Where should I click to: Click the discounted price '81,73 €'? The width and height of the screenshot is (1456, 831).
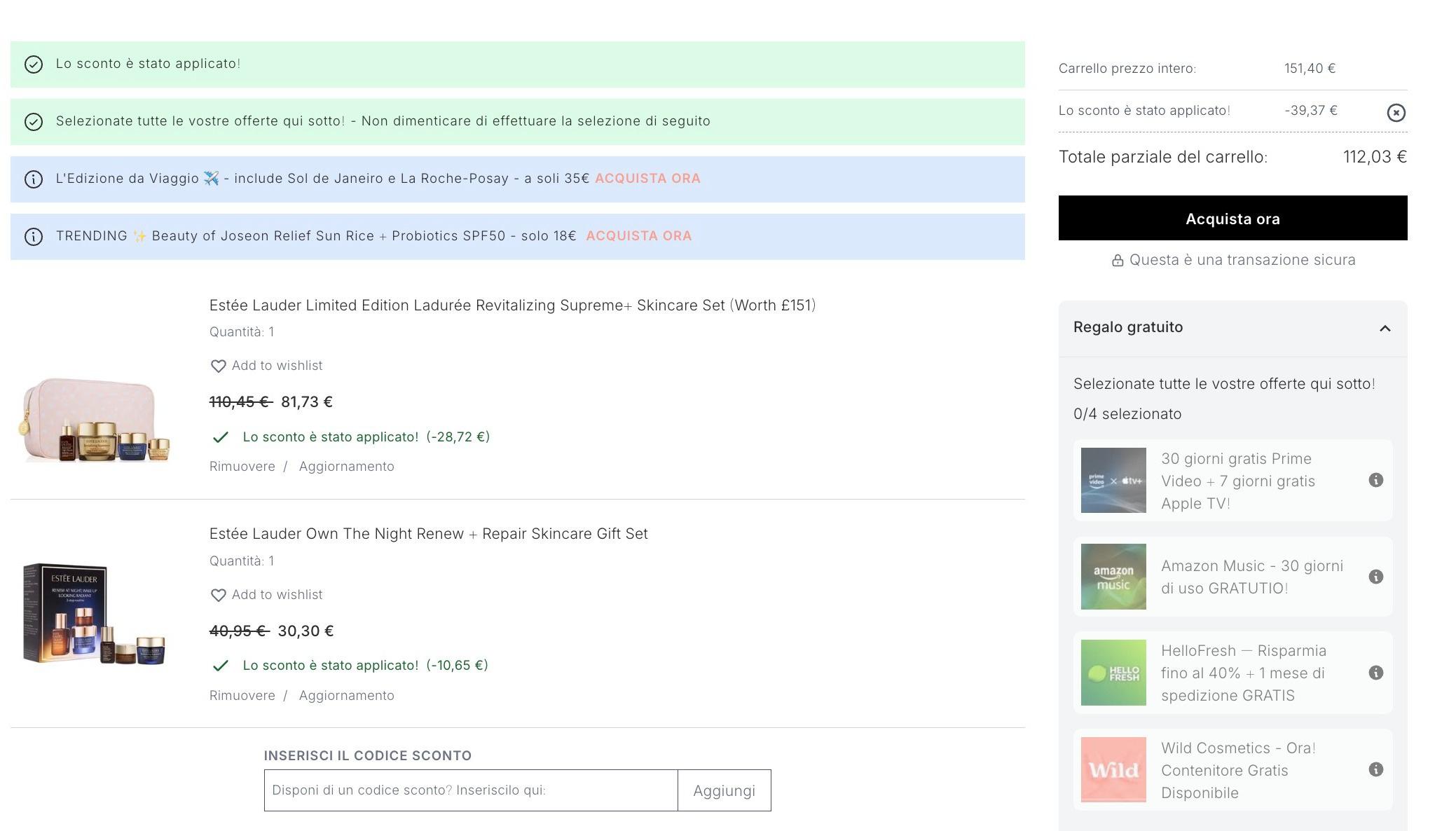306,402
